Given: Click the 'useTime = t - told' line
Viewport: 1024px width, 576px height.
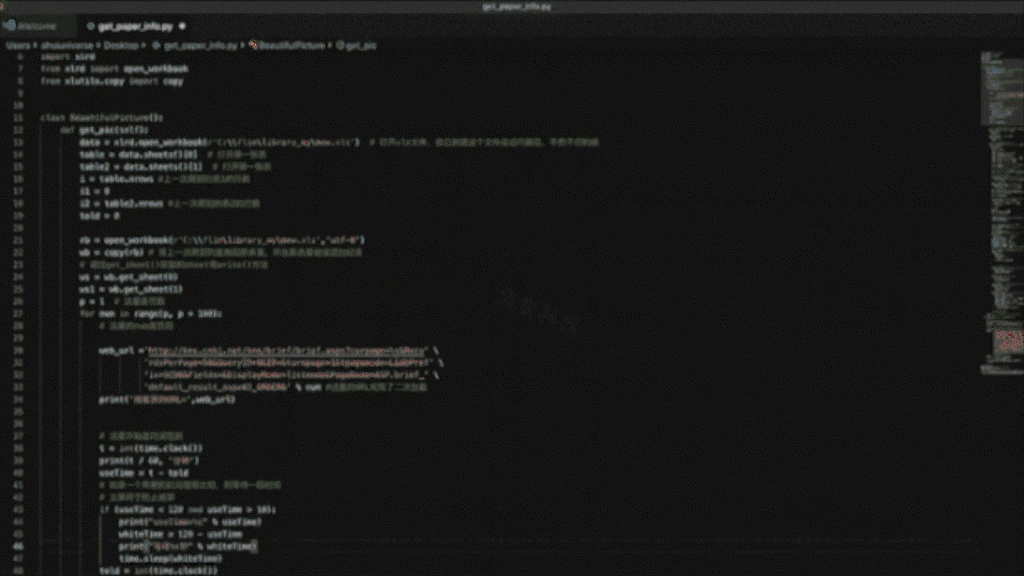Looking at the screenshot, I should click(144, 473).
